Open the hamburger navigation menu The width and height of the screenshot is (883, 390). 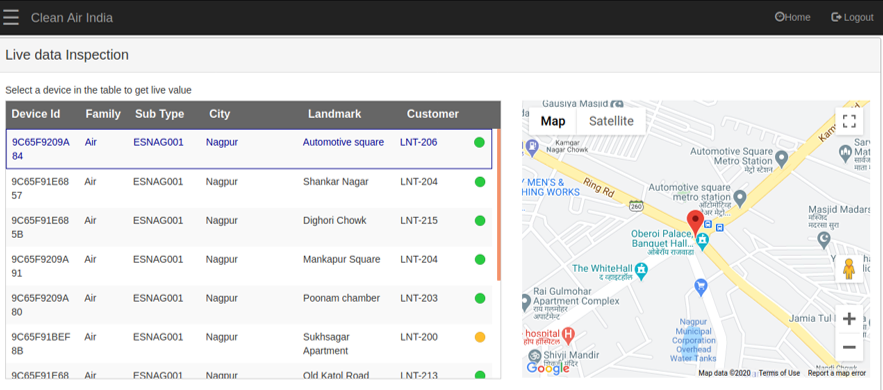(x=11, y=17)
